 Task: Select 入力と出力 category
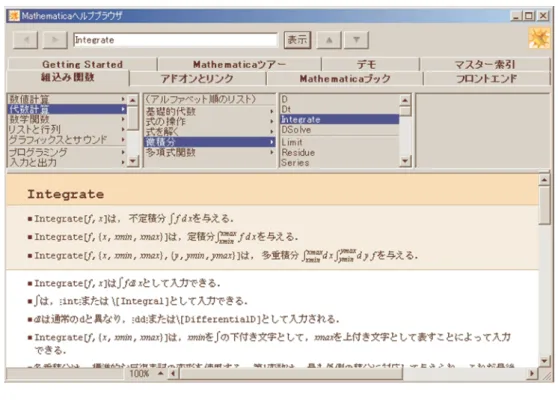tap(67, 162)
